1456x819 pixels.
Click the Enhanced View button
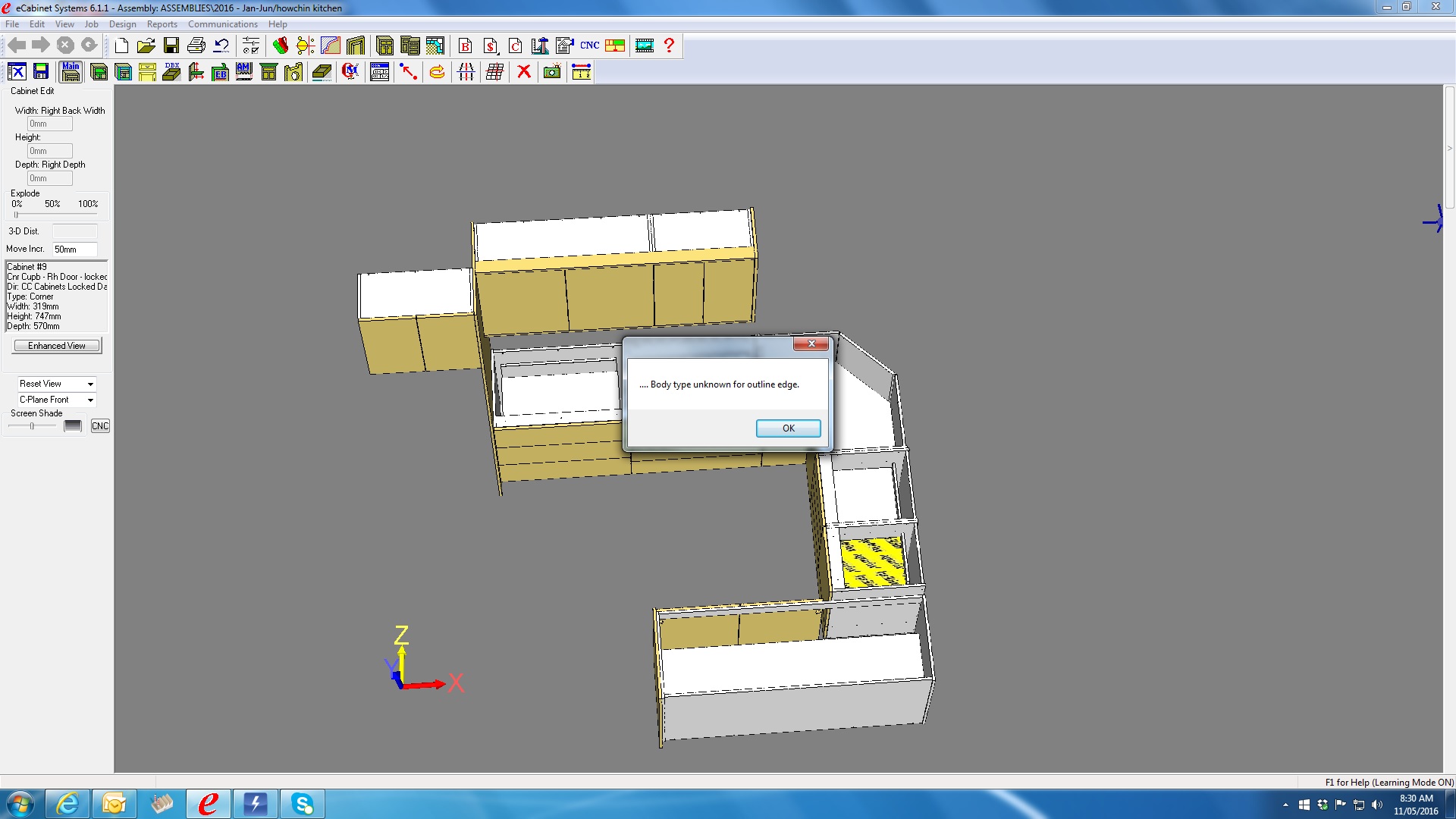coord(57,346)
